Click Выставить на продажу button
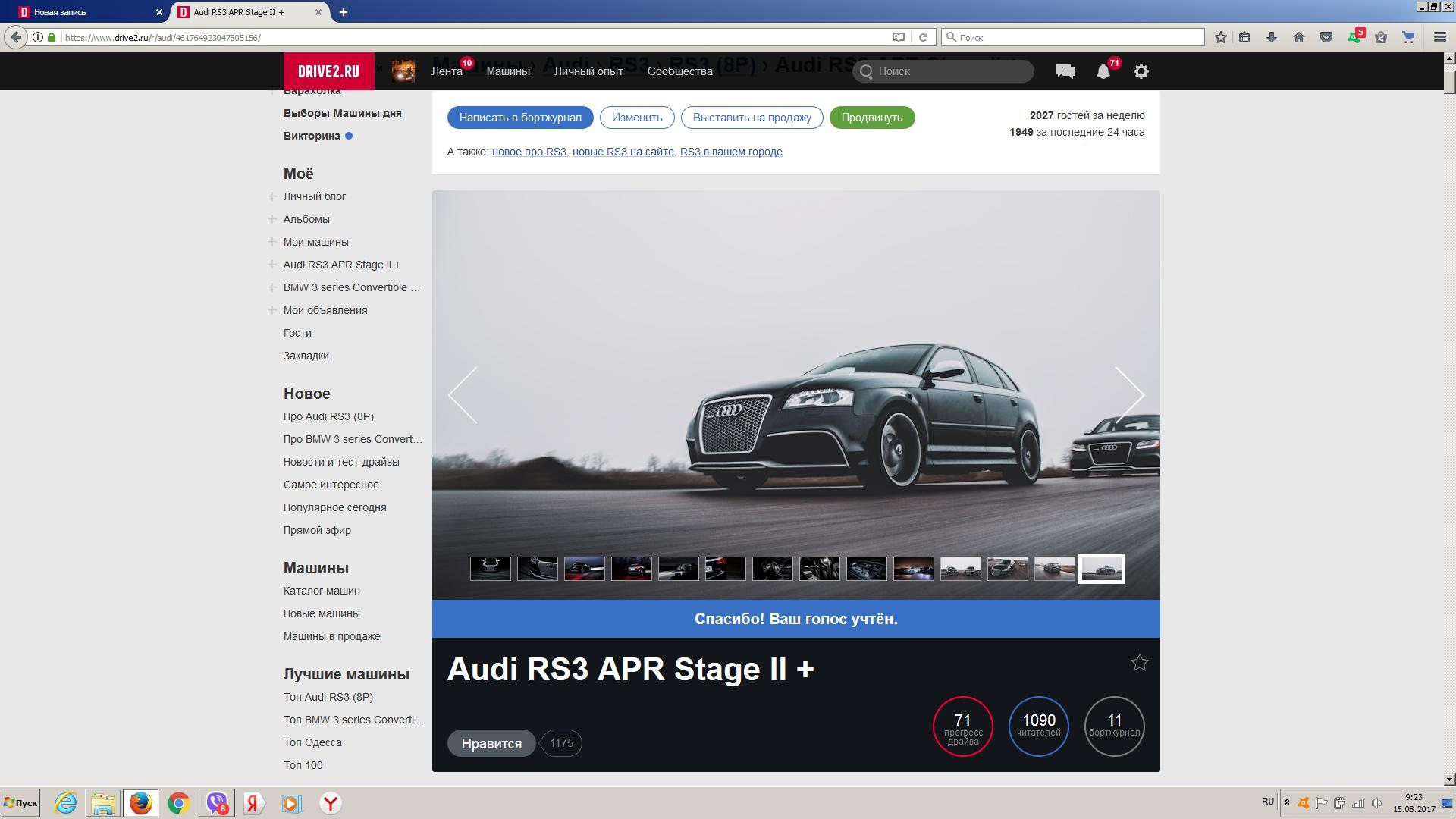This screenshot has width=1456, height=819. (x=752, y=118)
